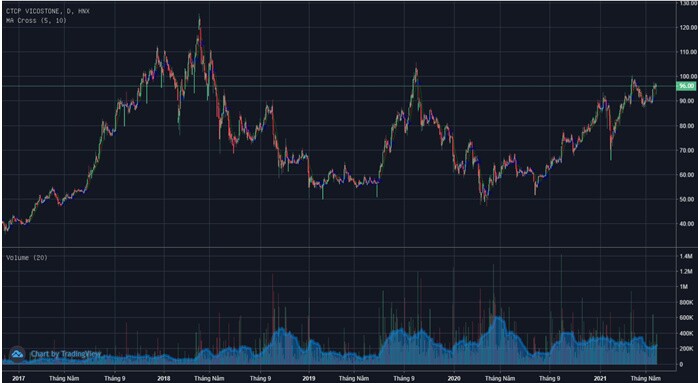The image size is (698, 383).
Task: Click the 1.2M volume axis label
Action: click(x=686, y=272)
